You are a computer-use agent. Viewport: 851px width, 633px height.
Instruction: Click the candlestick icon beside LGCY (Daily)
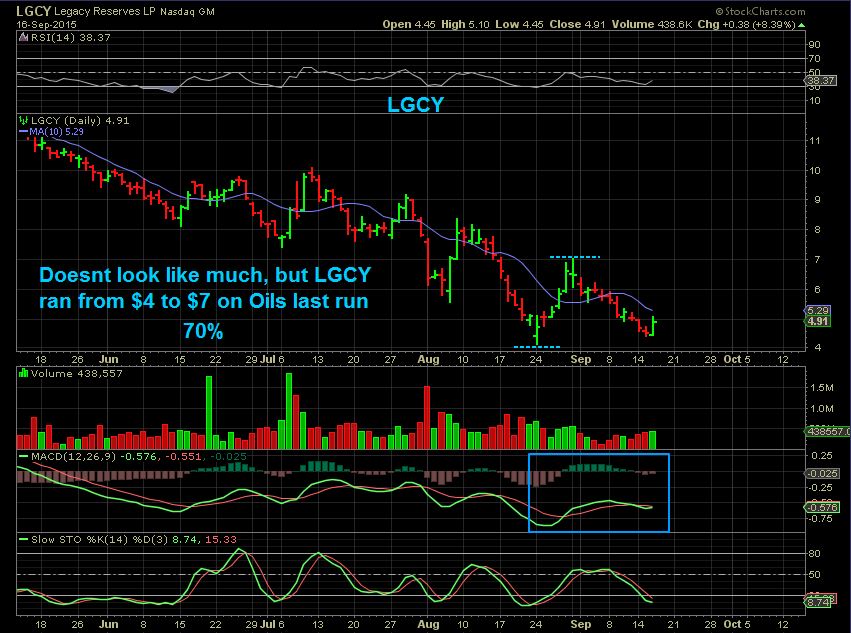[x=23, y=120]
